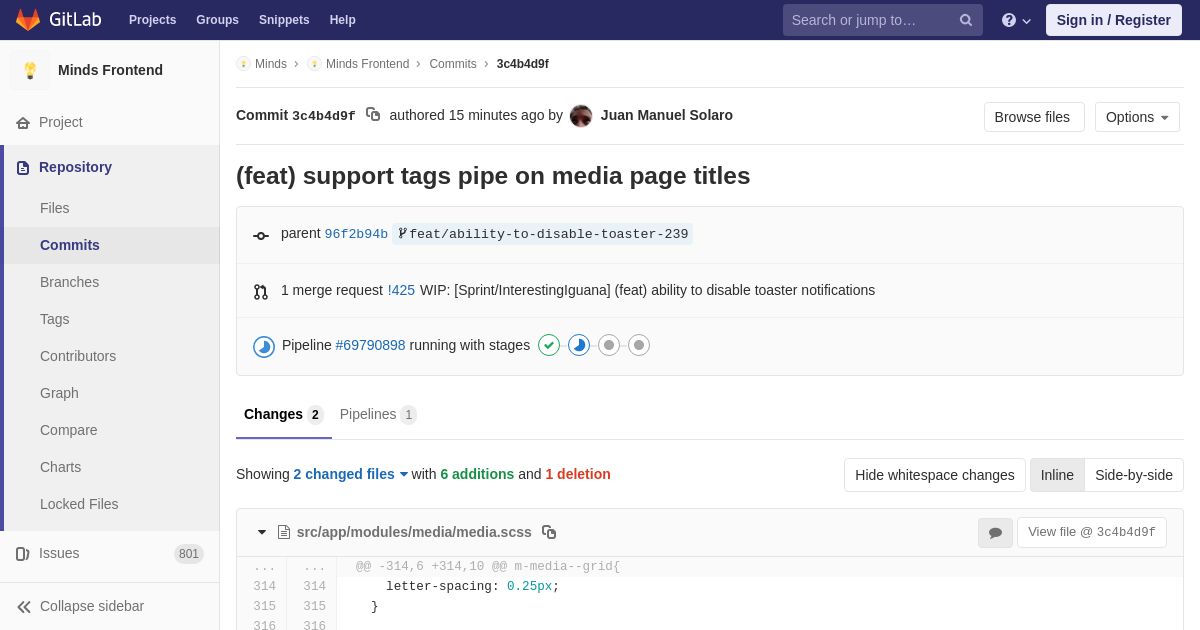The image size is (1200, 630).
Task: Toggle comments with the speech bubble button
Action: (x=995, y=533)
